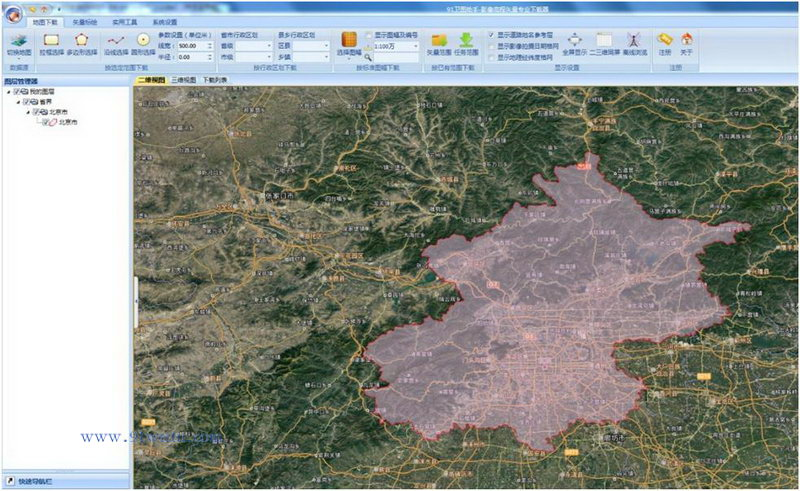Click the 任务范围 green download arrow icon
800x491 pixels.
[466, 40]
